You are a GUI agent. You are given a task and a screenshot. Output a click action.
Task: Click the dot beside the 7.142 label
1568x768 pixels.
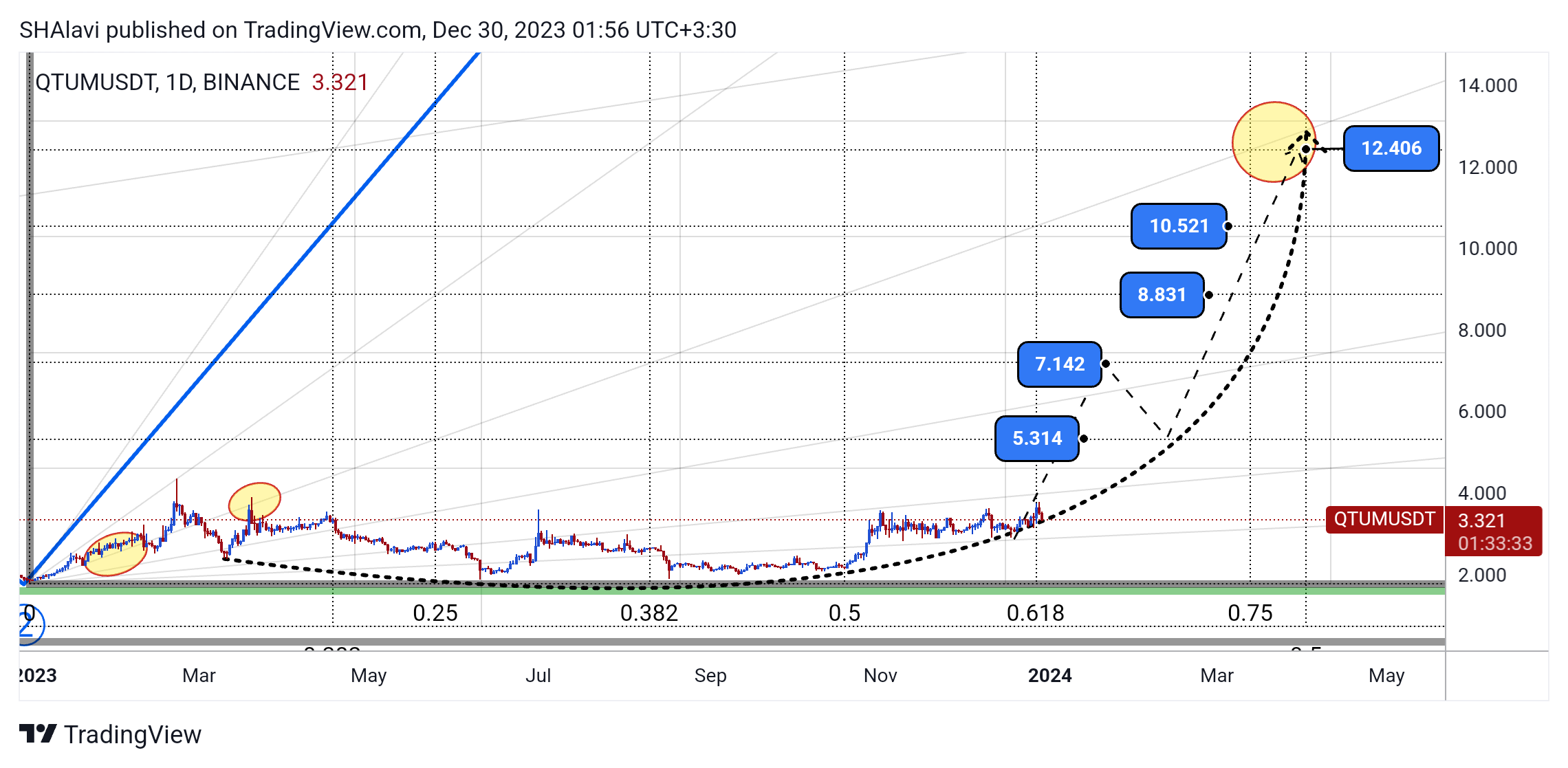[1105, 364]
